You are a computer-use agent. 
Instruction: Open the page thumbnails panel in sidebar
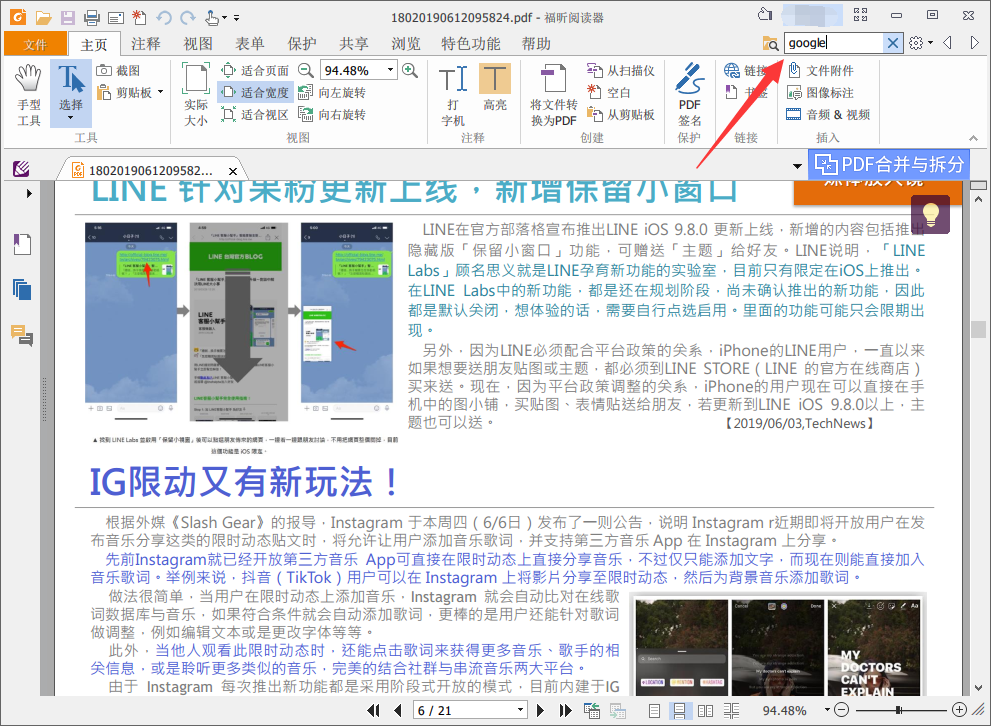pyautogui.click(x=22, y=289)
